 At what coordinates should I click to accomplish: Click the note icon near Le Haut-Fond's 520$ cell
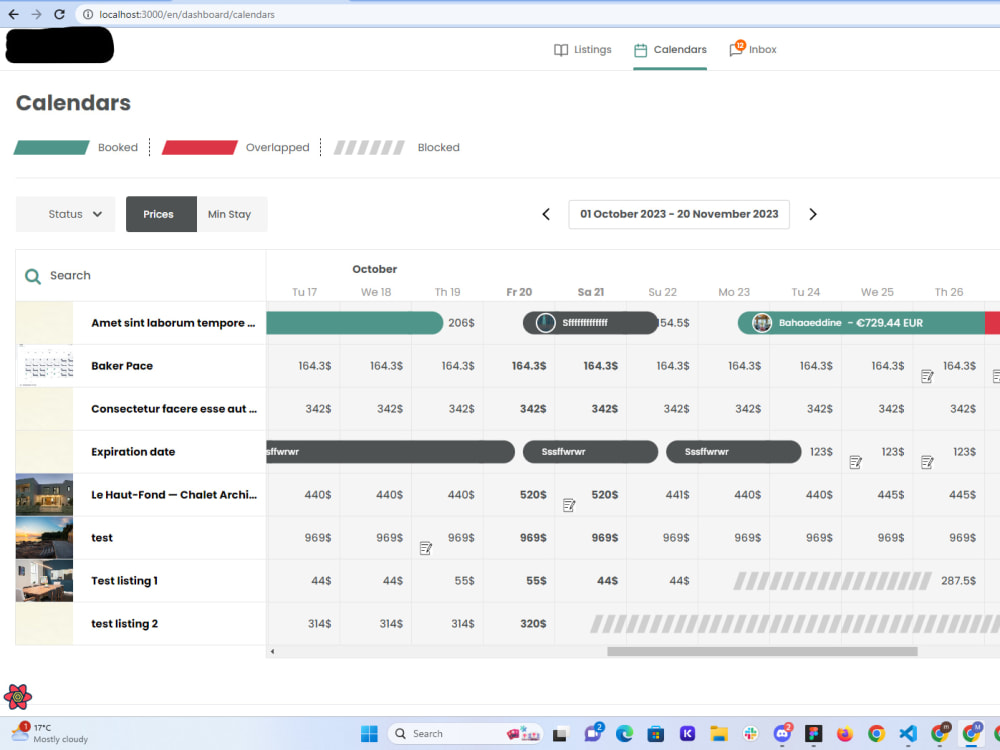569,506
